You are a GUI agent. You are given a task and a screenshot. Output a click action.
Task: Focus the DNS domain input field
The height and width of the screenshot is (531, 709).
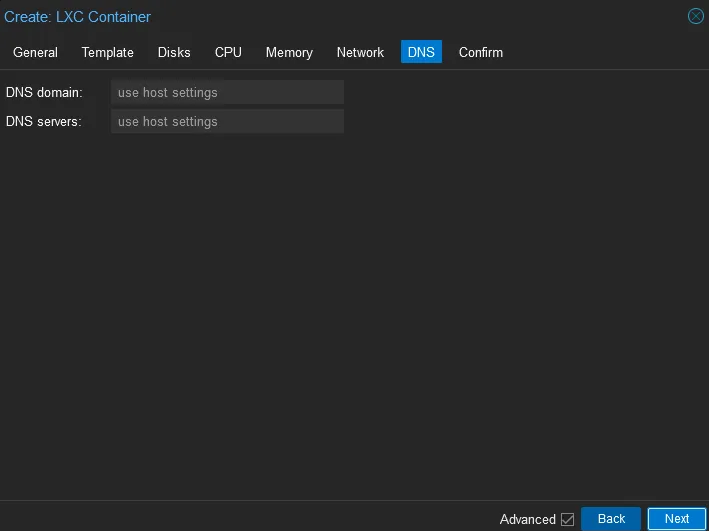(x=227, y=93)
